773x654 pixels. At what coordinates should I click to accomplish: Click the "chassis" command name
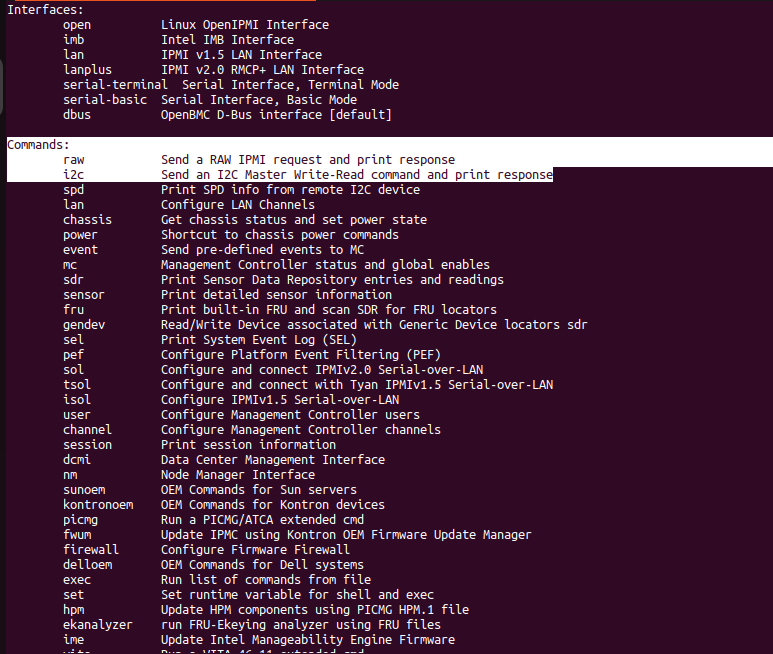point(87,220)
